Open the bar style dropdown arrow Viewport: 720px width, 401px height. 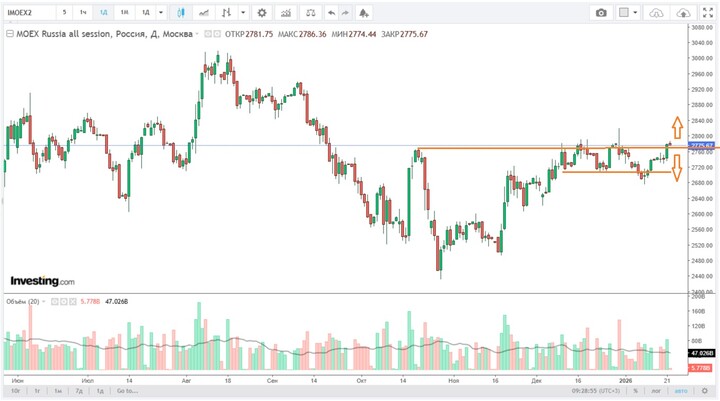tap(244, 13)
